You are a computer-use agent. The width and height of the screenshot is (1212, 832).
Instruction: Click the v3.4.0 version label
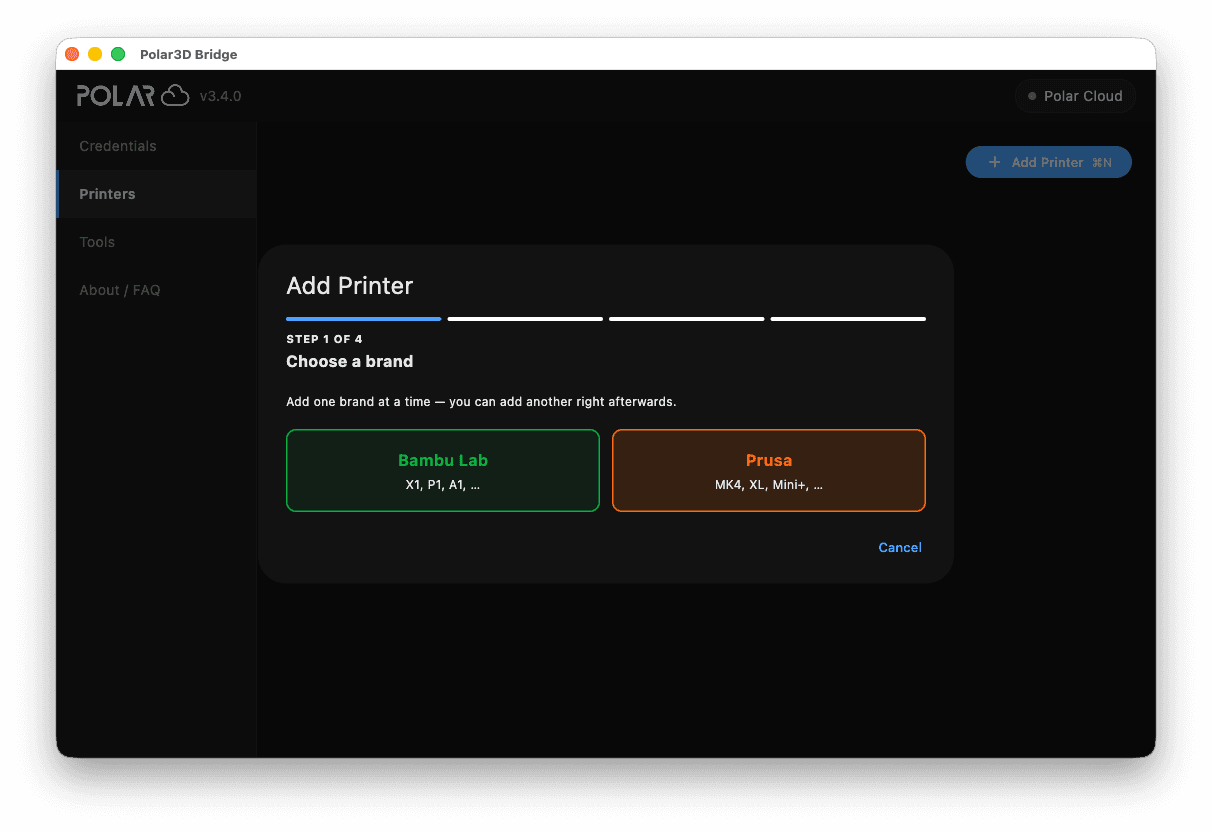tap(220, 96)
